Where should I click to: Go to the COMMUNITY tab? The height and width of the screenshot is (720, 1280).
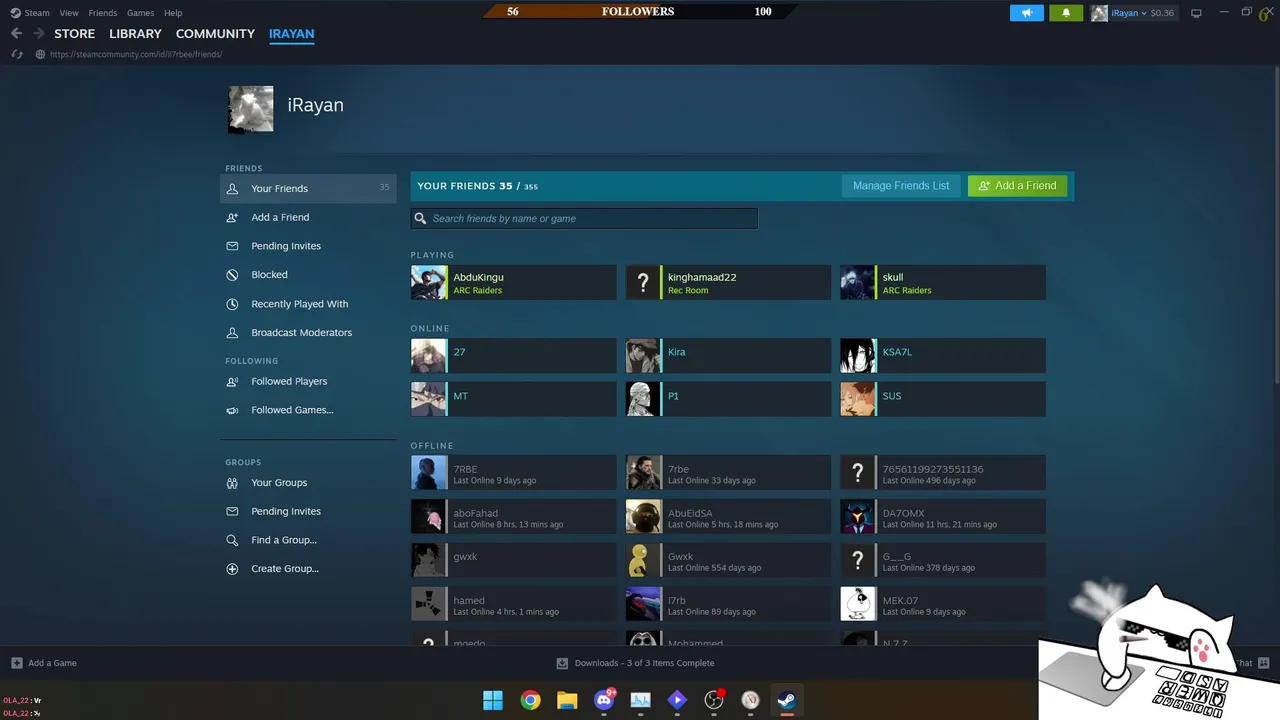point(215,33)
